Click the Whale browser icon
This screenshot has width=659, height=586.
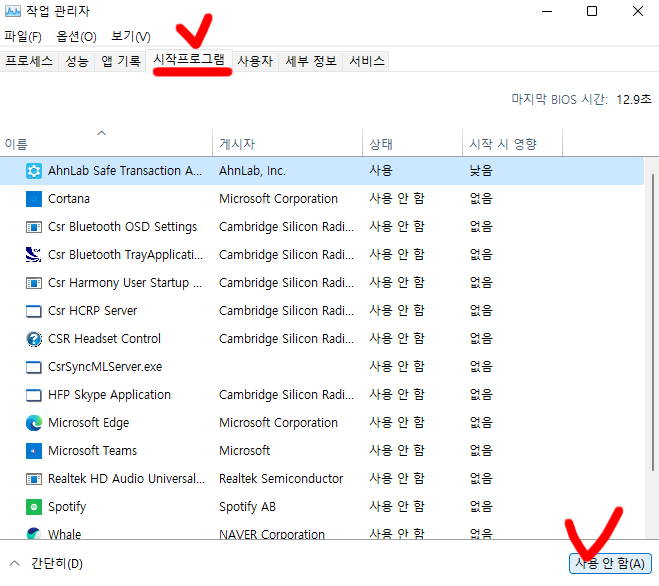click(34, 533)
